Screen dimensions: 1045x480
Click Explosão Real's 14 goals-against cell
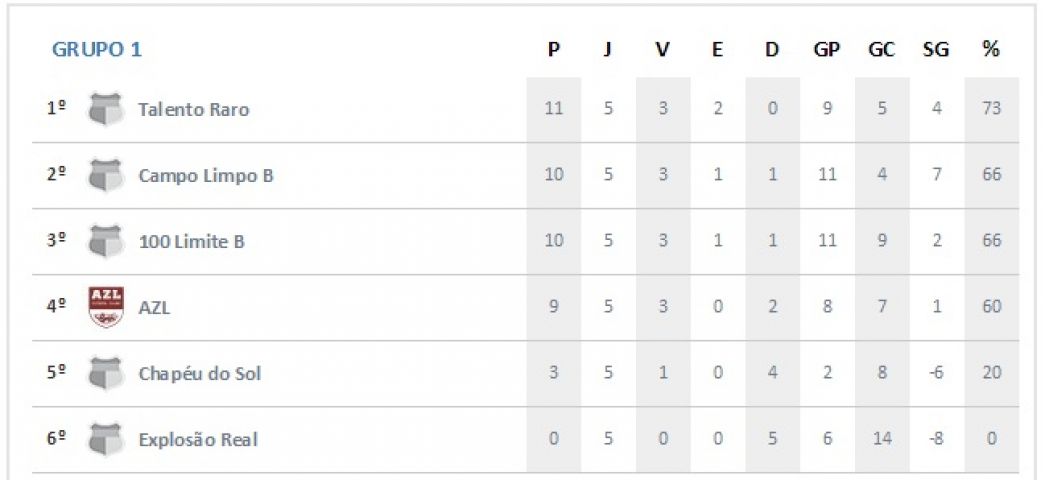882,439
